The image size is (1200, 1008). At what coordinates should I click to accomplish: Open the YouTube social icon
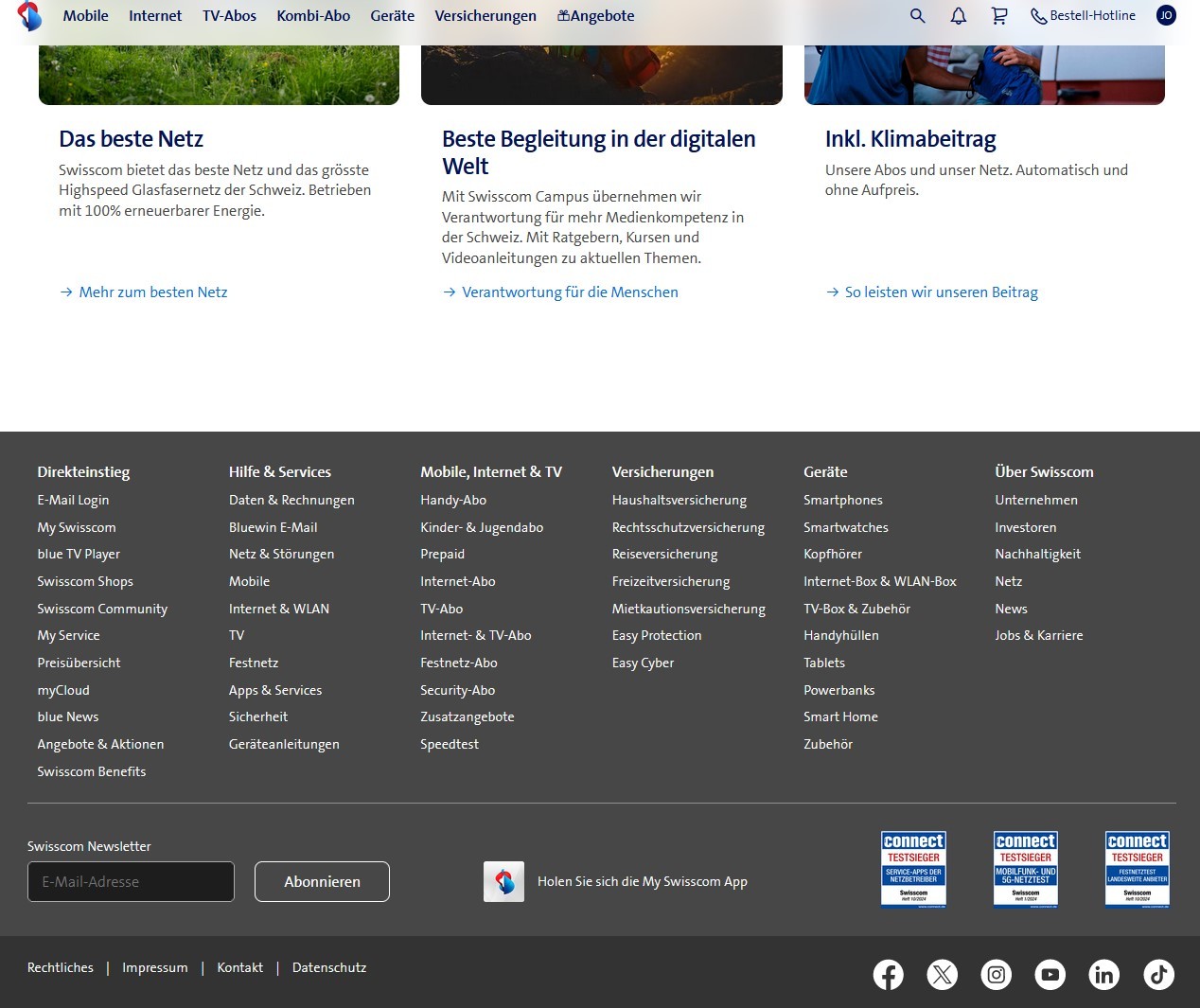1050,974
